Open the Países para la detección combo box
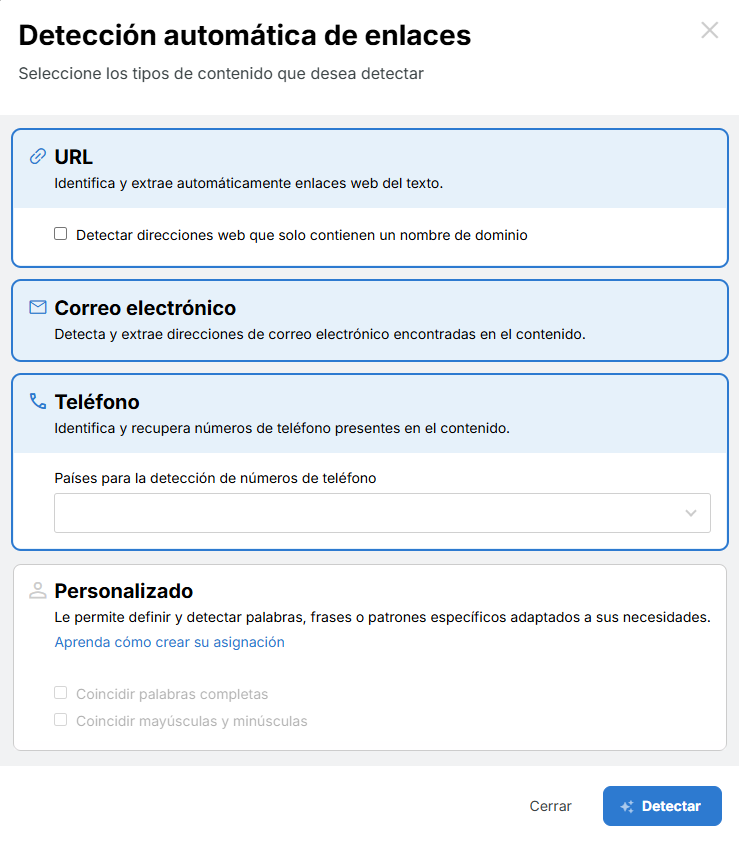Screen dimensions: 739x843 (382, 513)
